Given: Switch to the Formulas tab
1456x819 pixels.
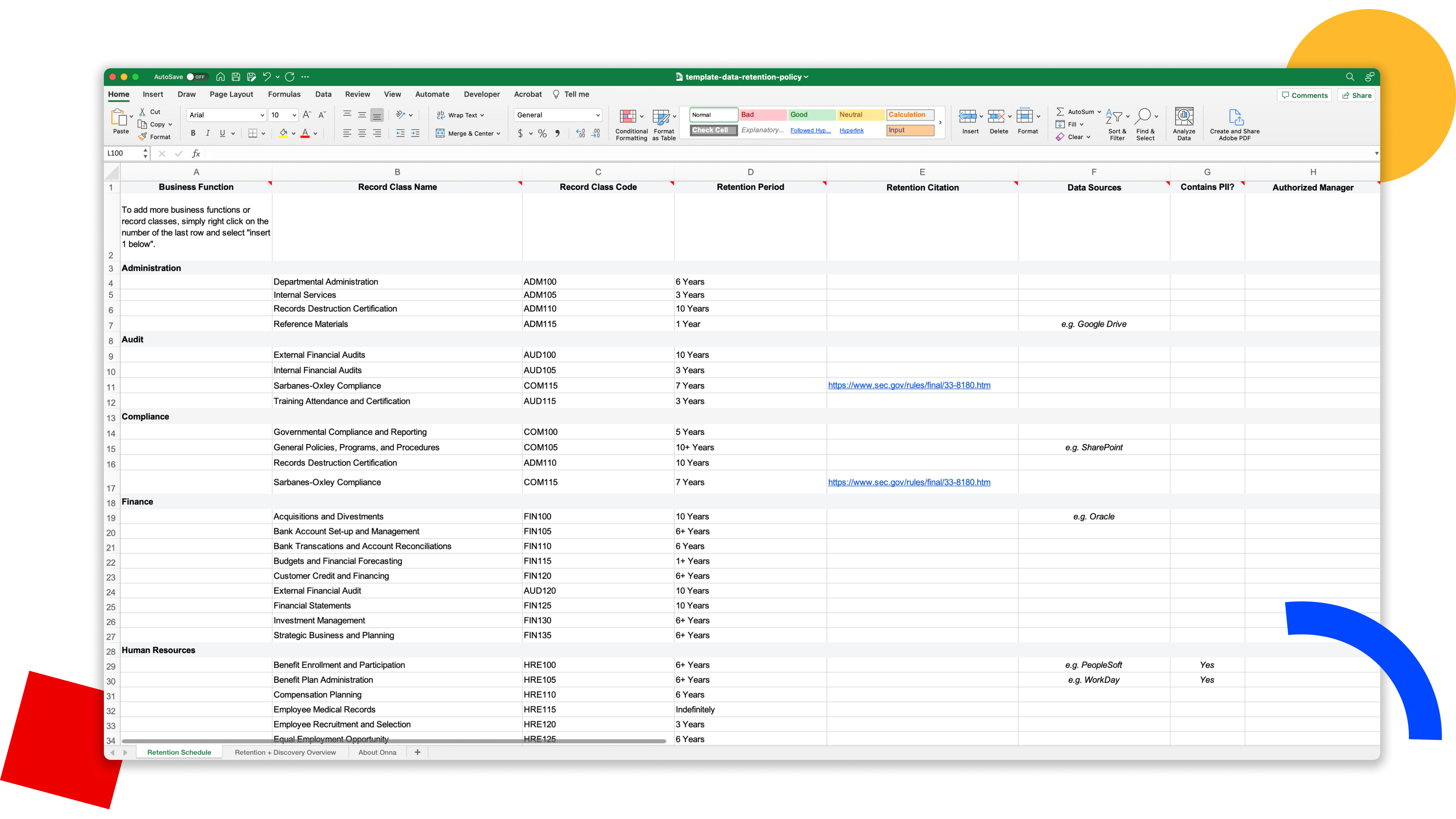Looking at the screenshot, I should click(284, 94).
